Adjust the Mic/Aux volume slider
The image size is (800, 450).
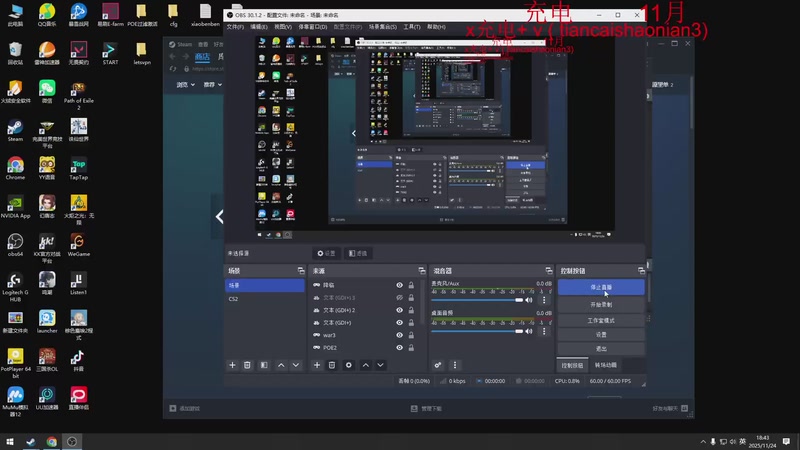tap(477, 300)
